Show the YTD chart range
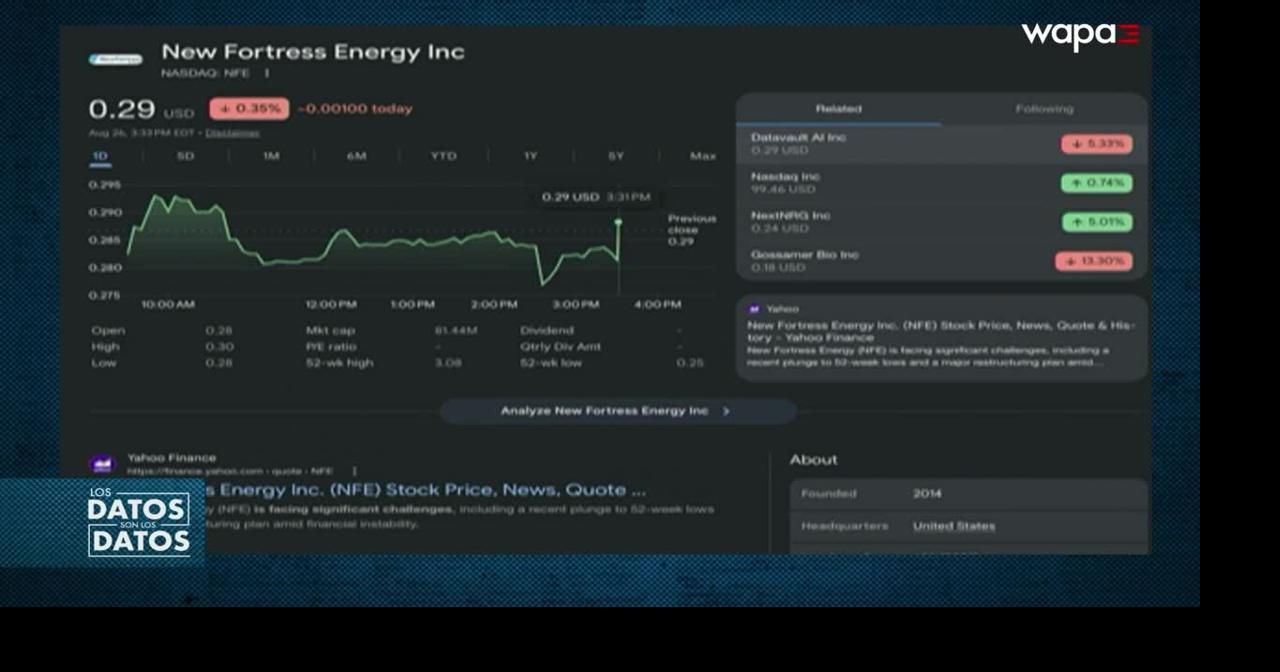The image size is (1280, 672). coord(443,156)
